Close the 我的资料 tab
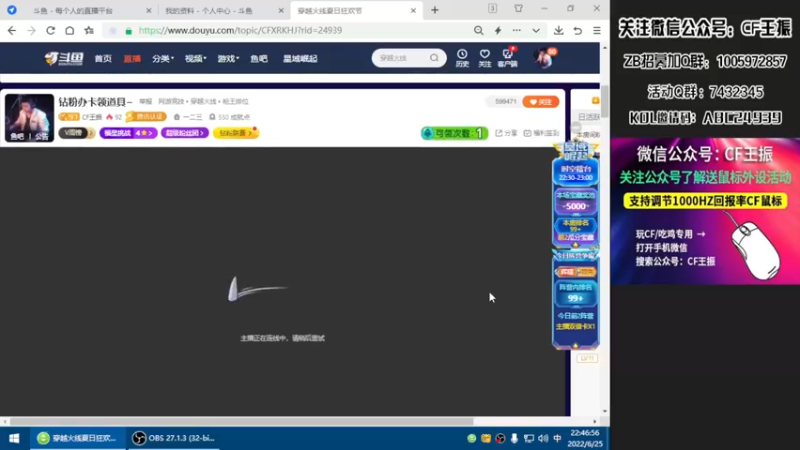 (x=281, y=11)
